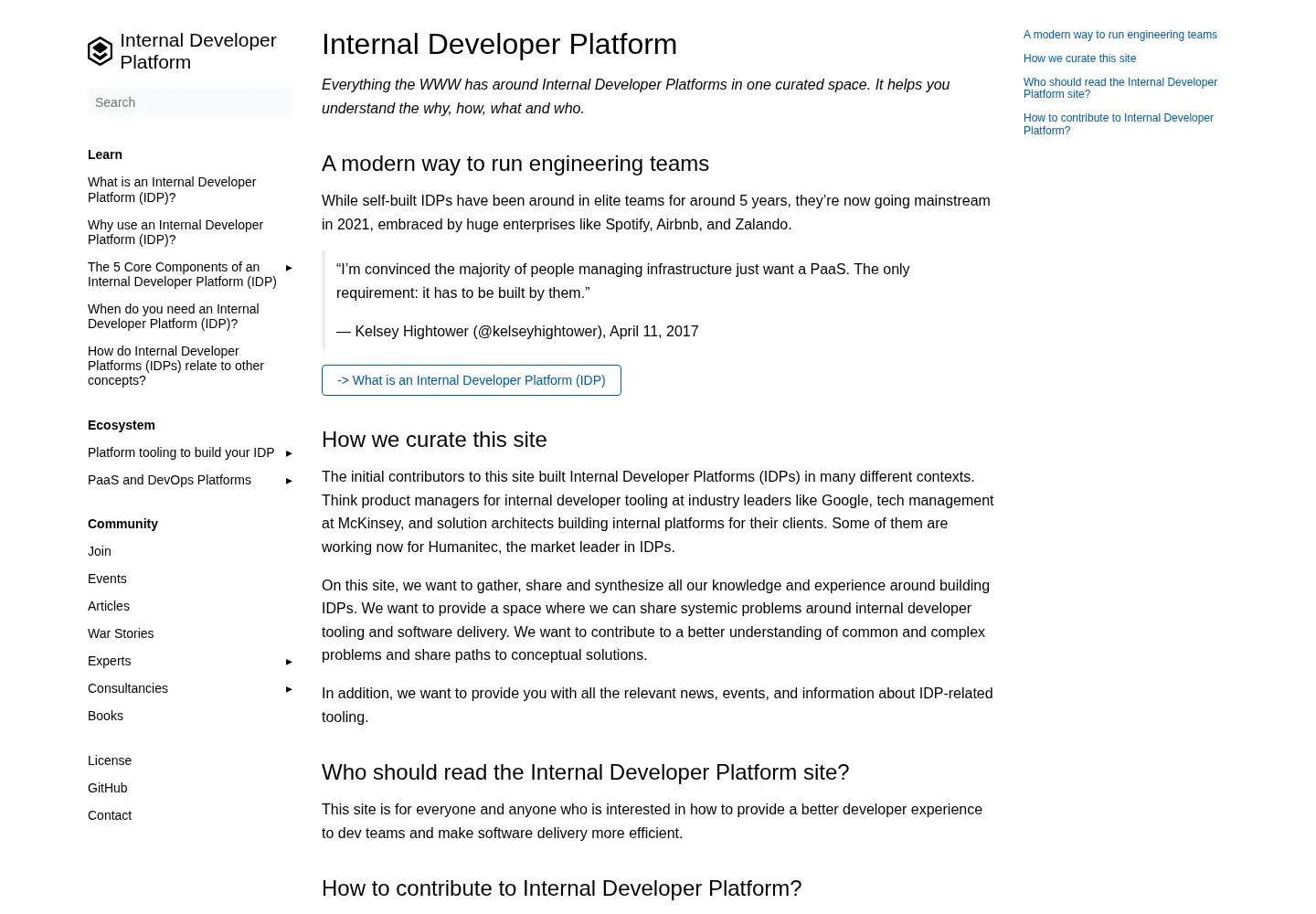Open 'What is an Internal Developer Platform (IDP)?' in sidebar
The width and height of the screenshot is (1316, 914).
click(172, 190)
